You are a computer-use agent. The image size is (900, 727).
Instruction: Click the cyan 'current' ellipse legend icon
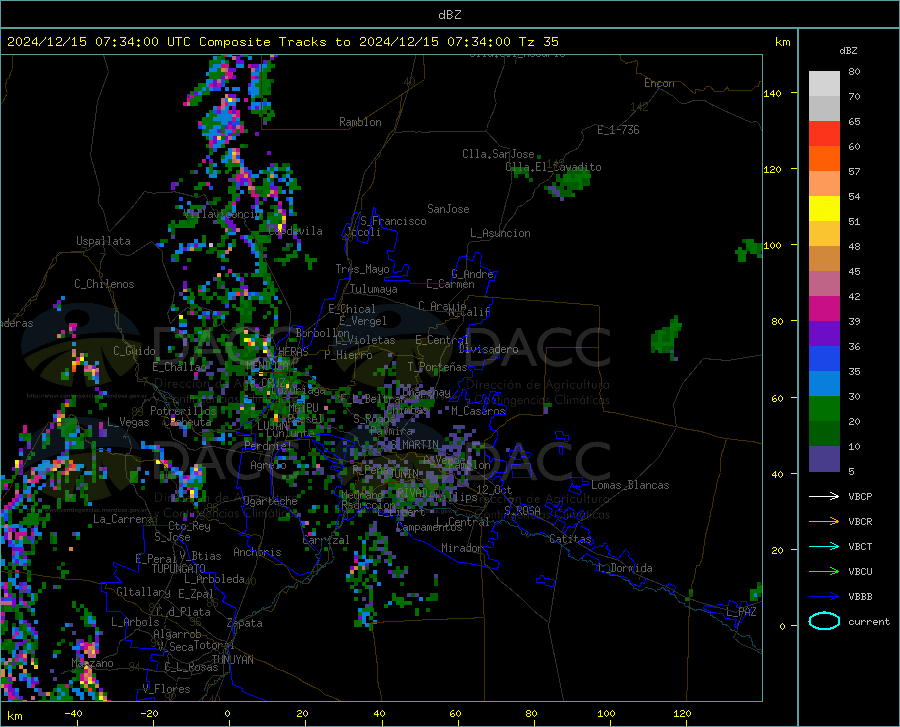coord(824,621)
